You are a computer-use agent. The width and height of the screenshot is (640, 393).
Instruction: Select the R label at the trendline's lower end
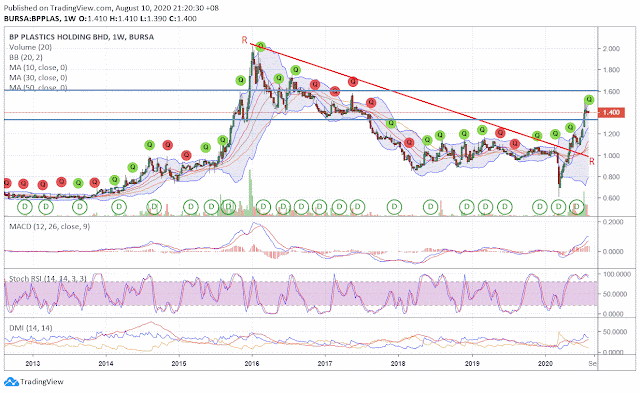(591, 162)
